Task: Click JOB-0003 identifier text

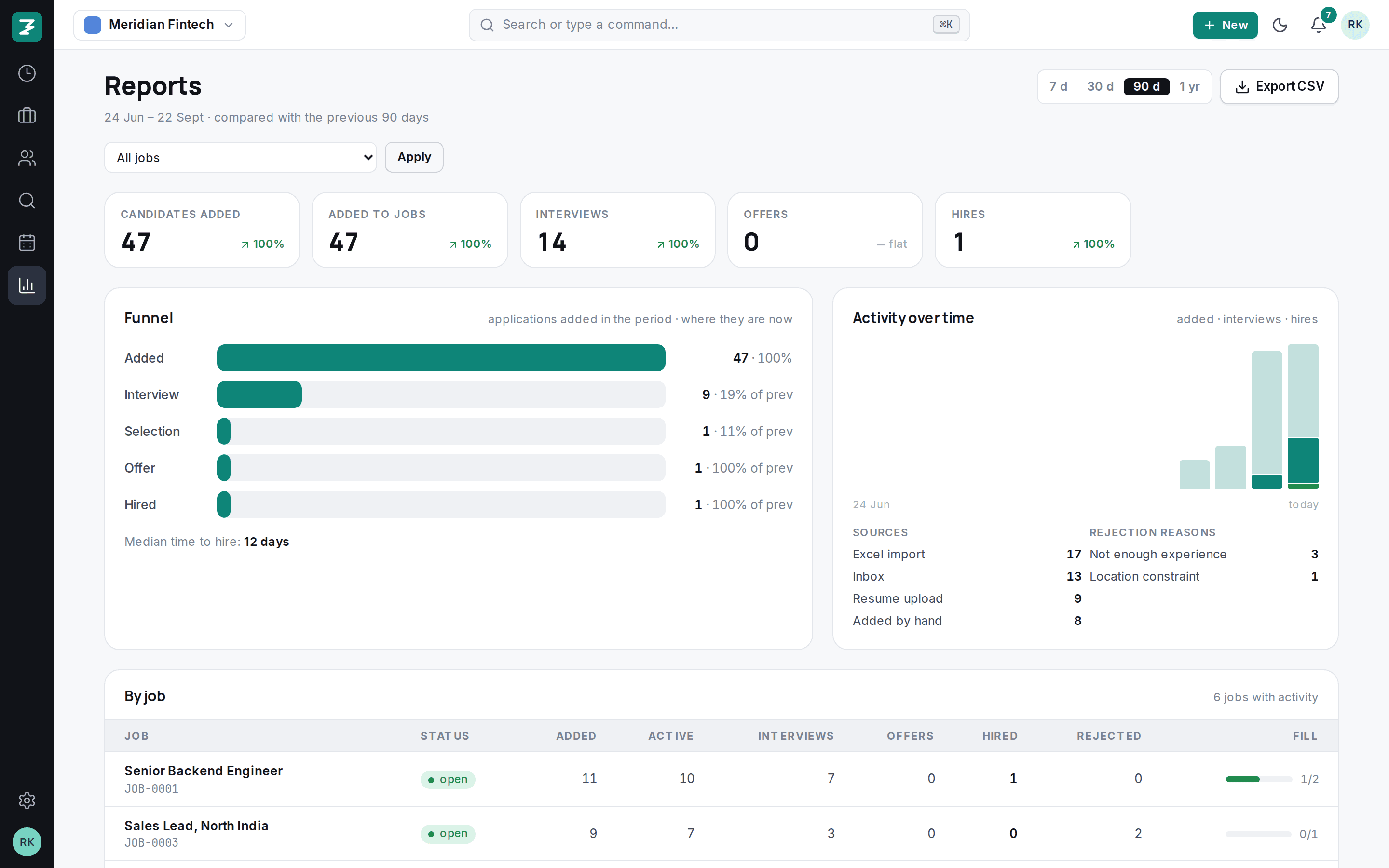Action: (151, 843)
